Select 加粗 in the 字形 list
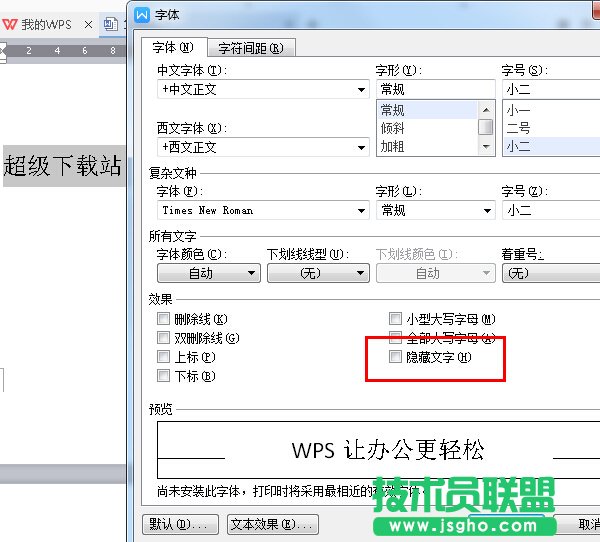Viewport: 600px width, 542px height. point(392,146)
